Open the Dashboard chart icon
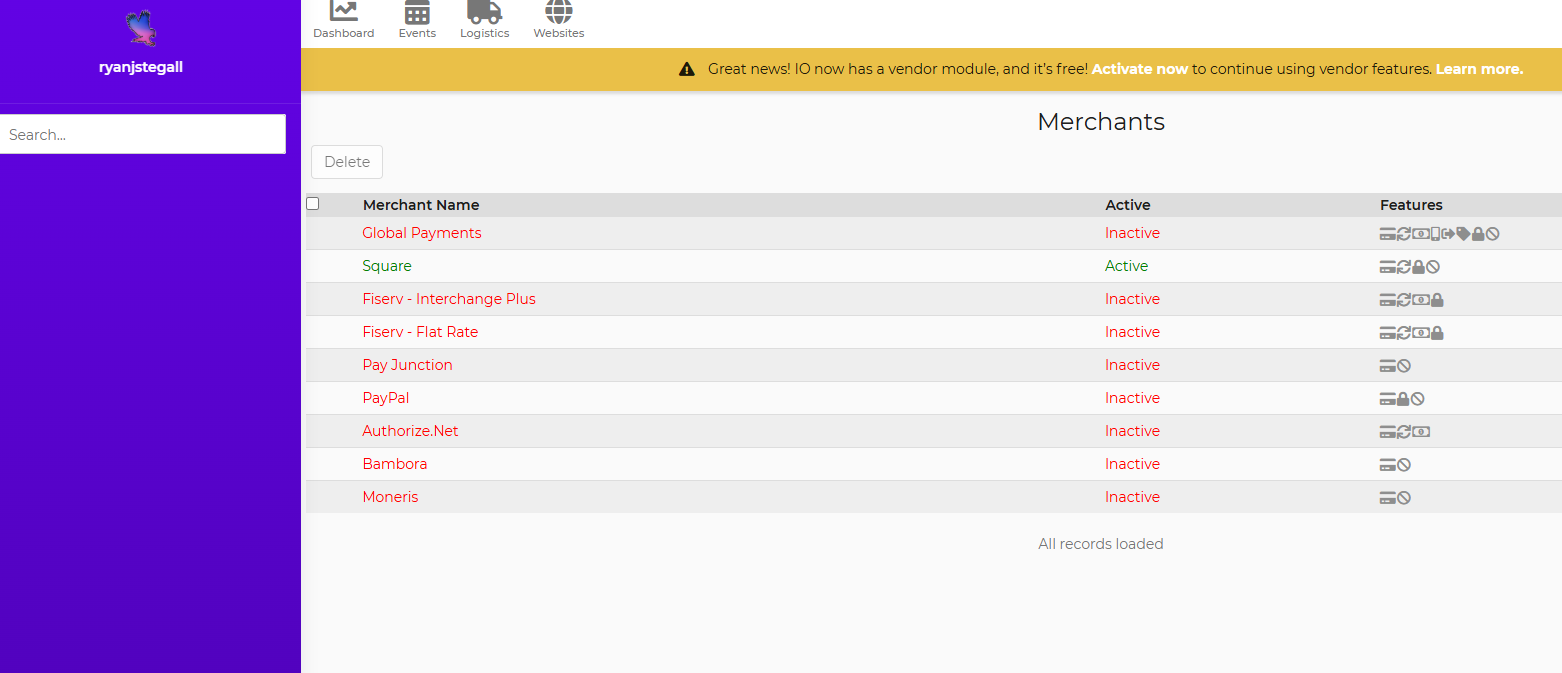The height and width of the screenshot is (673, 1562). (343, 12)
